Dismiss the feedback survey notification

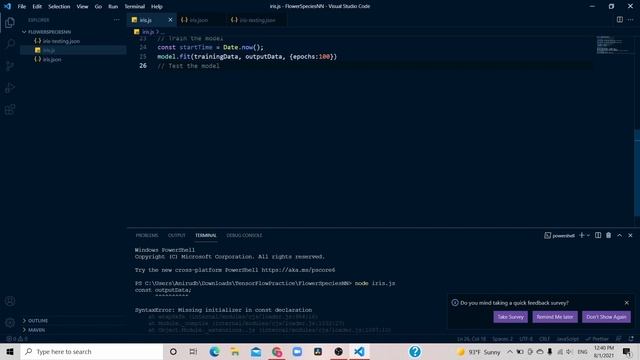tap(627, 303)
